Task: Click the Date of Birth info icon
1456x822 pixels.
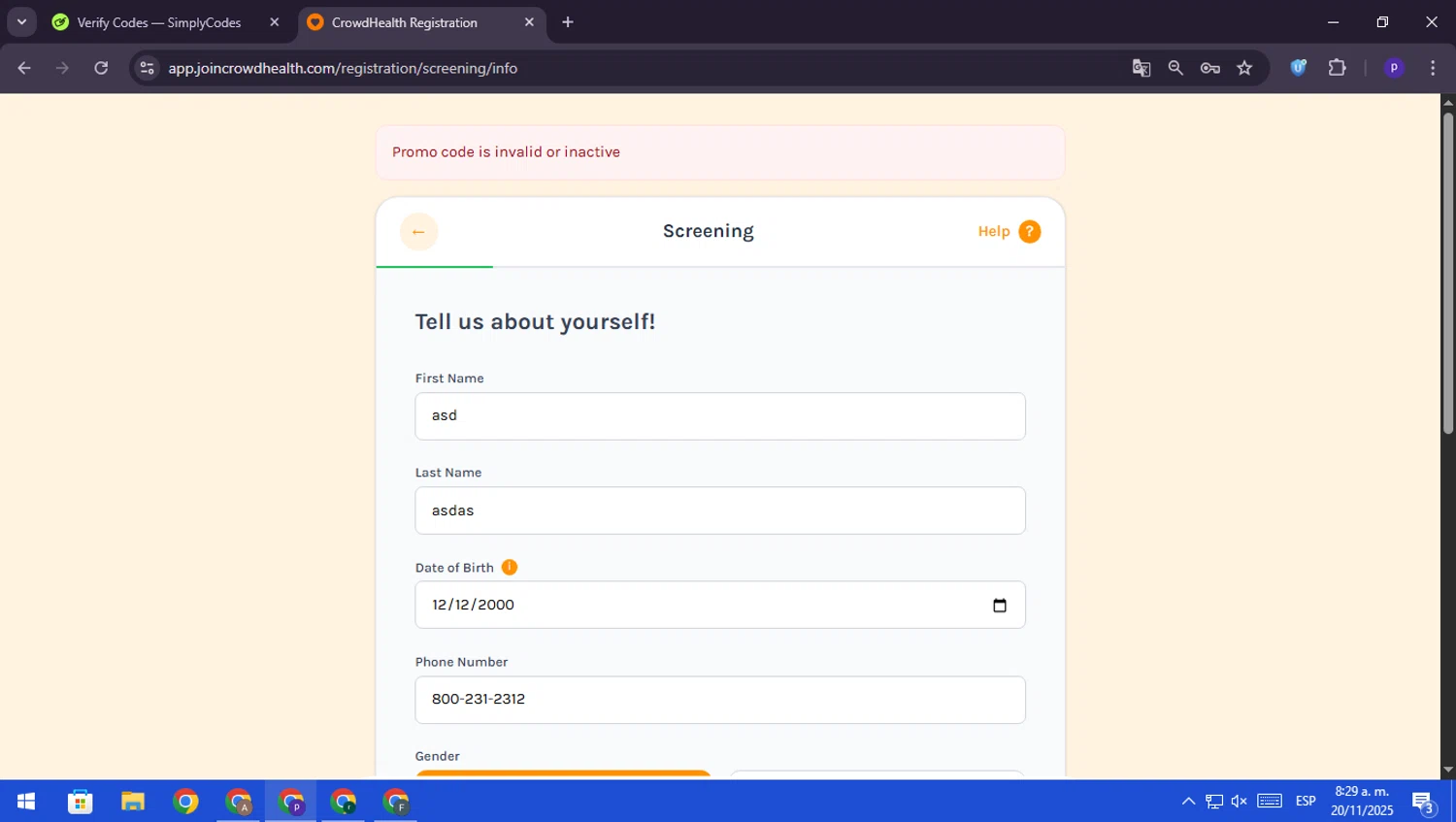Action: point(510,568)
